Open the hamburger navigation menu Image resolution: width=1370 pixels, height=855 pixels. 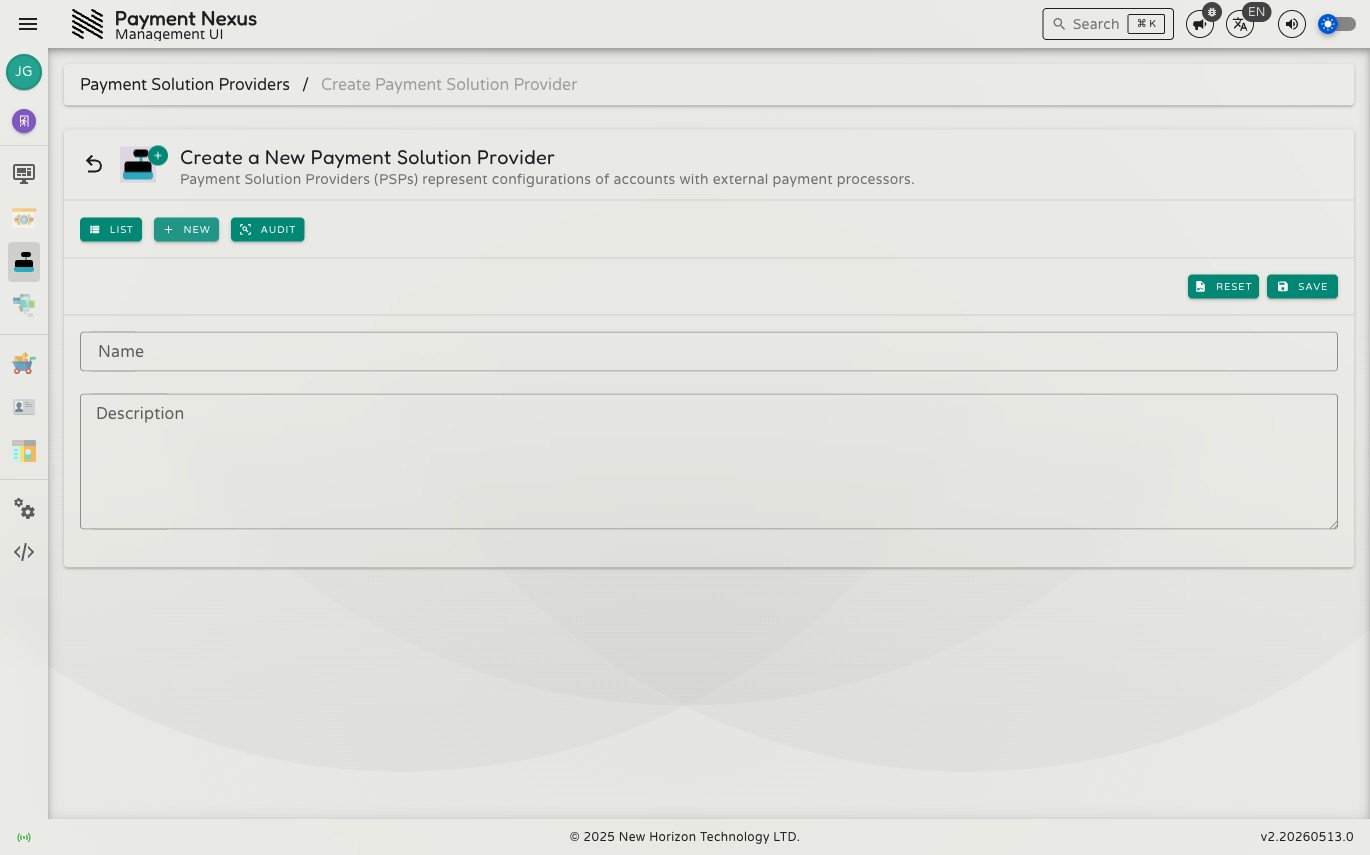coord(28,24)
